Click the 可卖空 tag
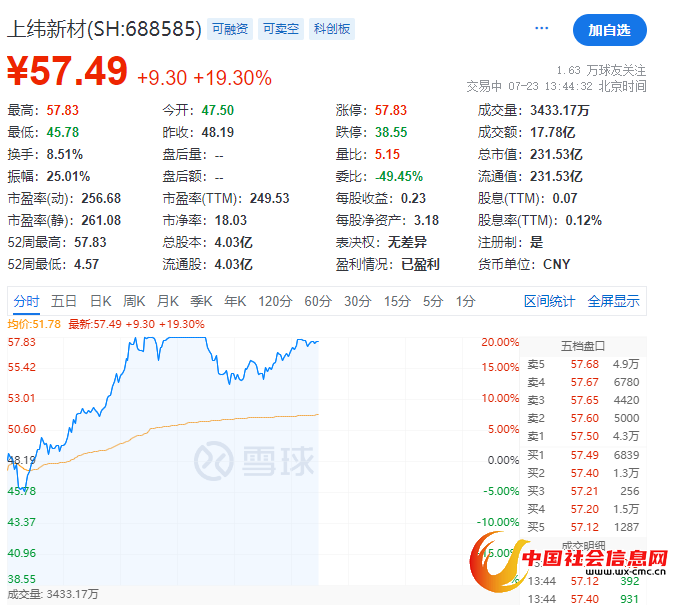 (279, 30)
